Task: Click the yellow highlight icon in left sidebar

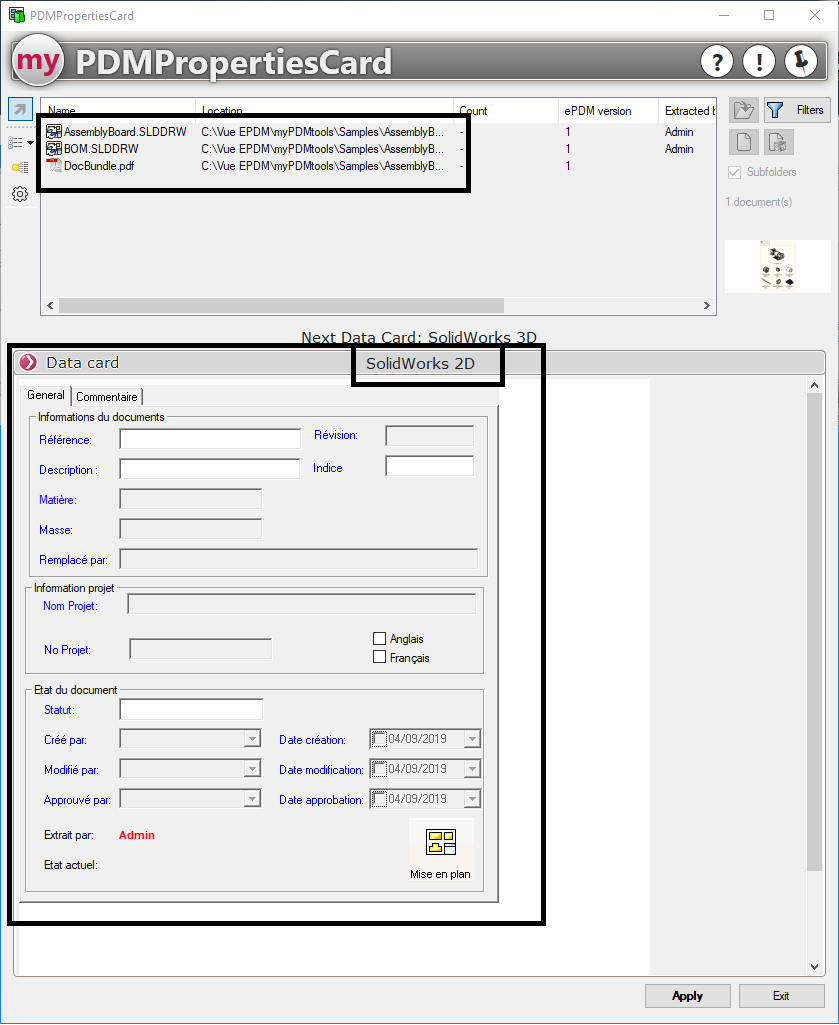Action: pos(19,168)
